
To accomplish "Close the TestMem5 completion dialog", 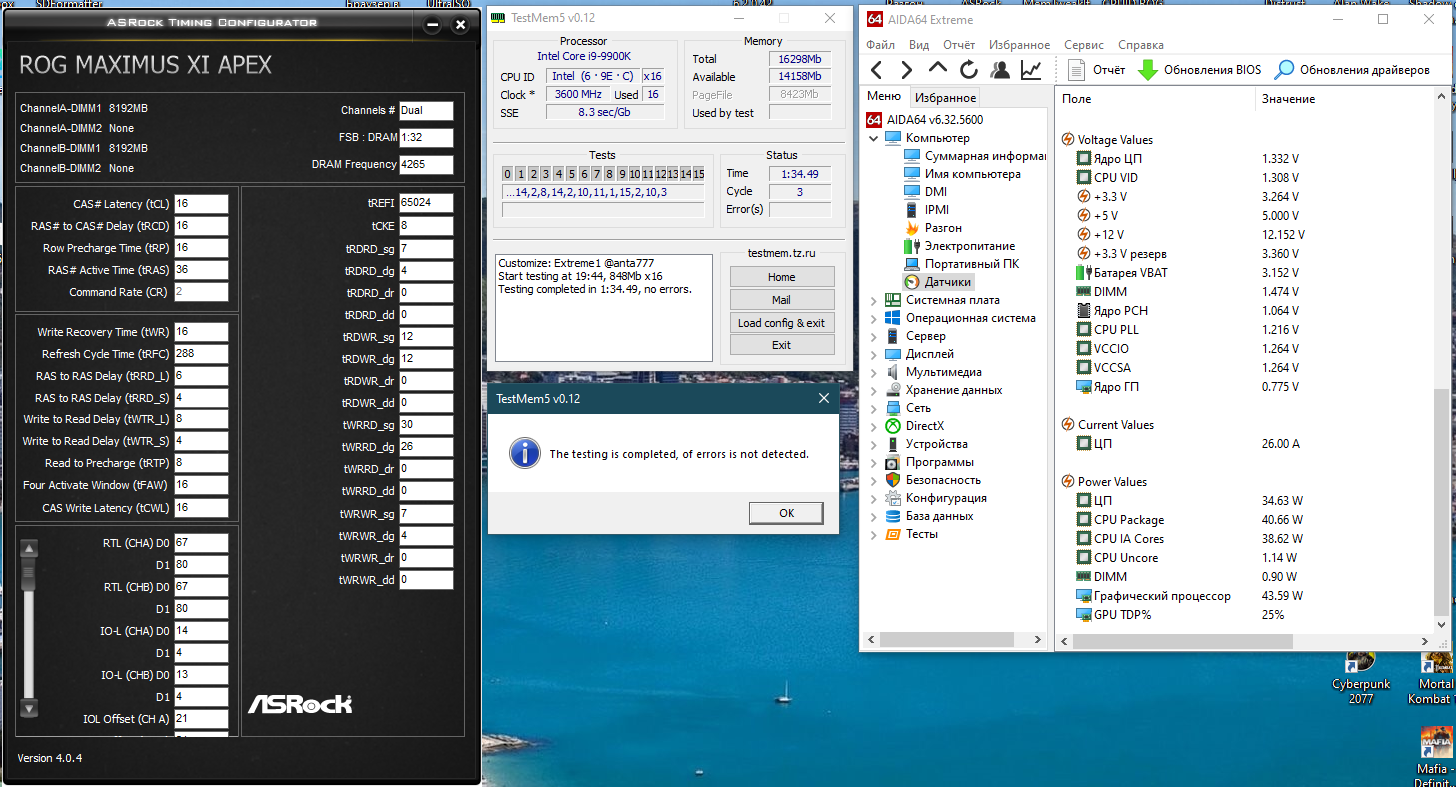I will (824, 398).
